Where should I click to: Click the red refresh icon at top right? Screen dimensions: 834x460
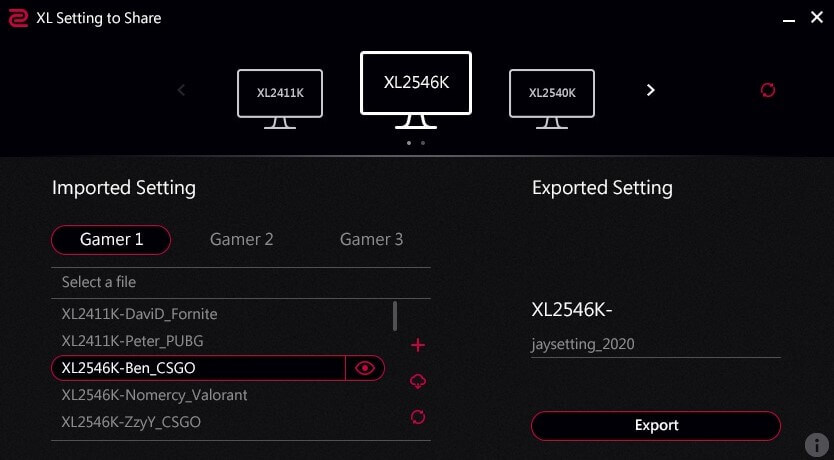click(x=767, y=90)
